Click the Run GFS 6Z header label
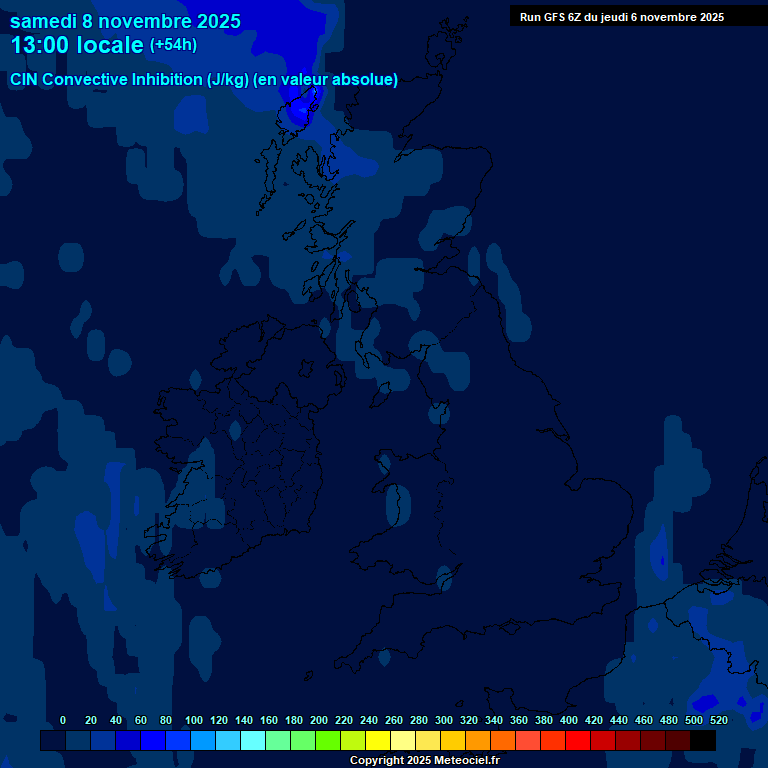The height and width of the screenshot is (768, 768). pyautogui.click(x=622, y=16)
